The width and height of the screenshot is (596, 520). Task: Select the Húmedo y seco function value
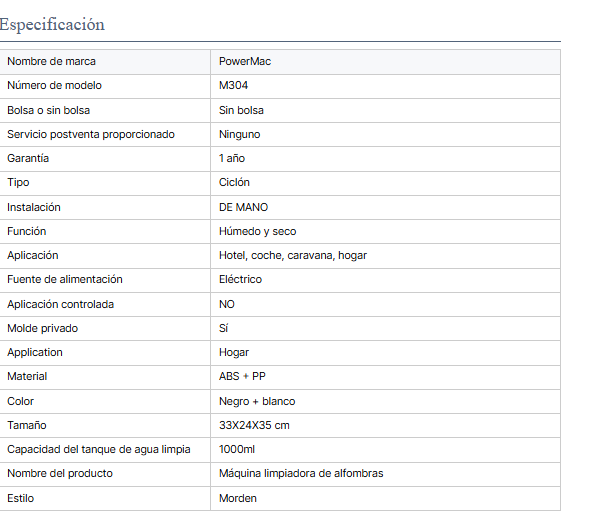[x=257, y=231]
